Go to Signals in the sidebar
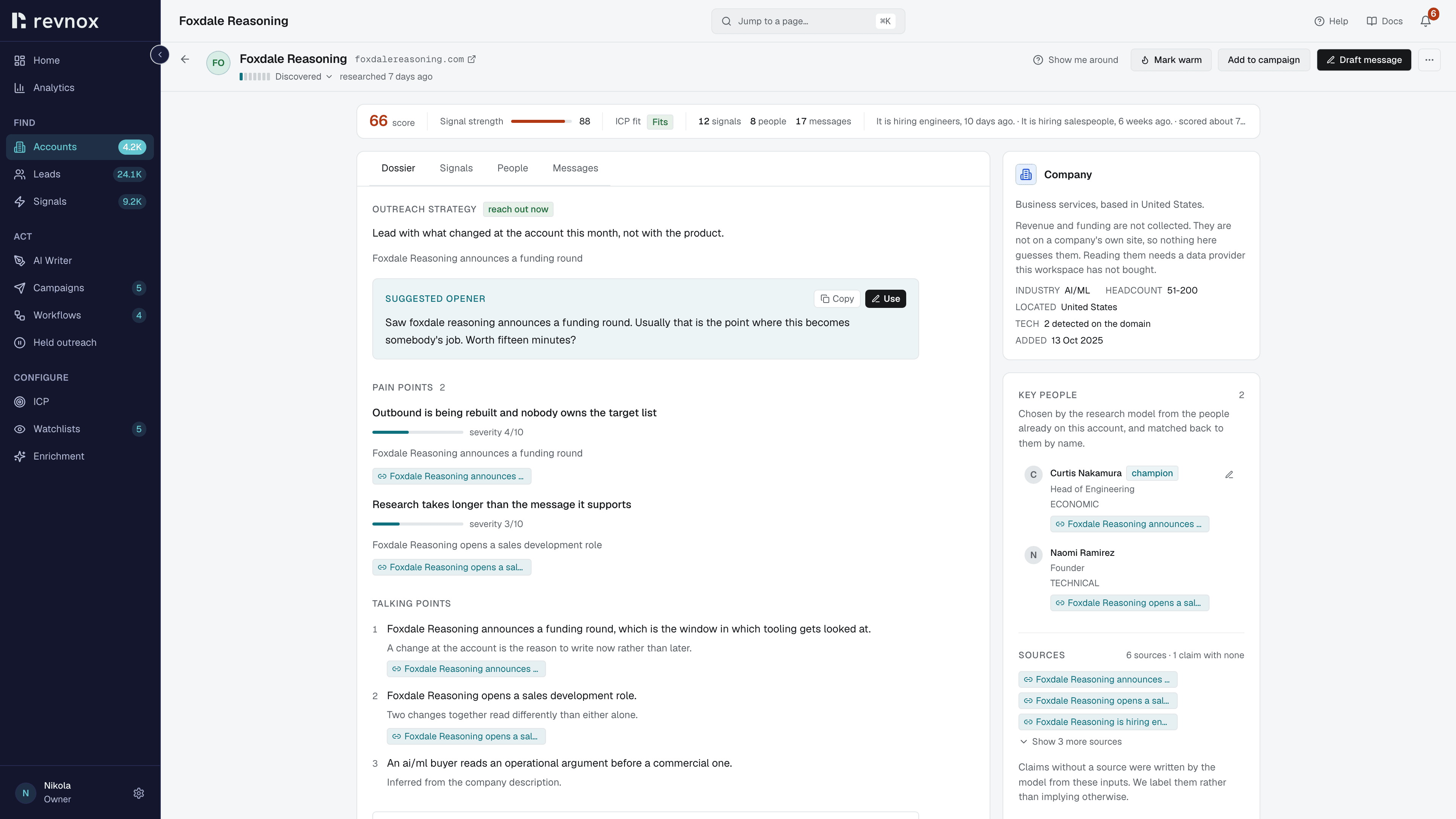 pyautogui.click(x=80, y=202)
